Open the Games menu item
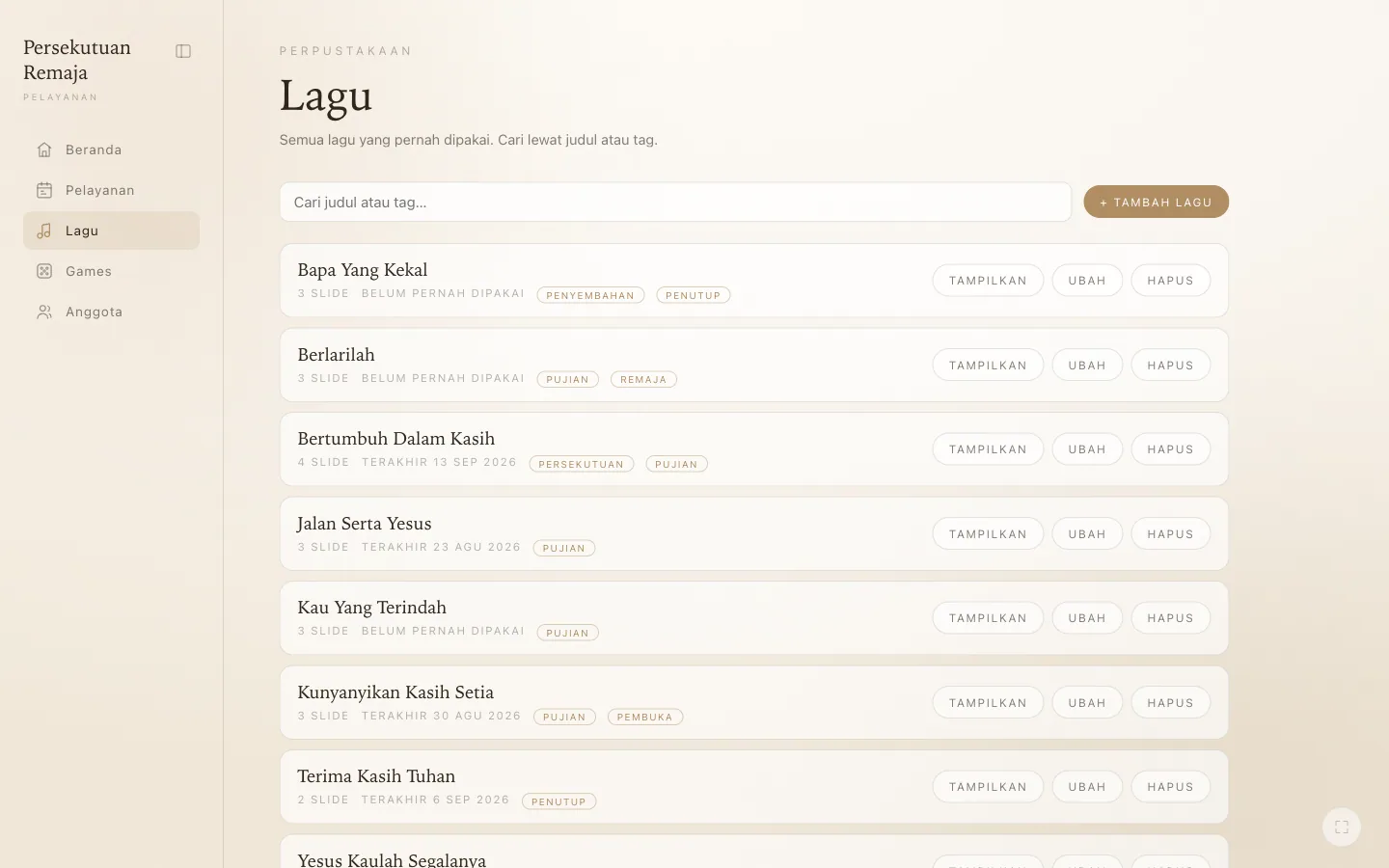Screen dimensions: 1389x868 pos(111,271)
